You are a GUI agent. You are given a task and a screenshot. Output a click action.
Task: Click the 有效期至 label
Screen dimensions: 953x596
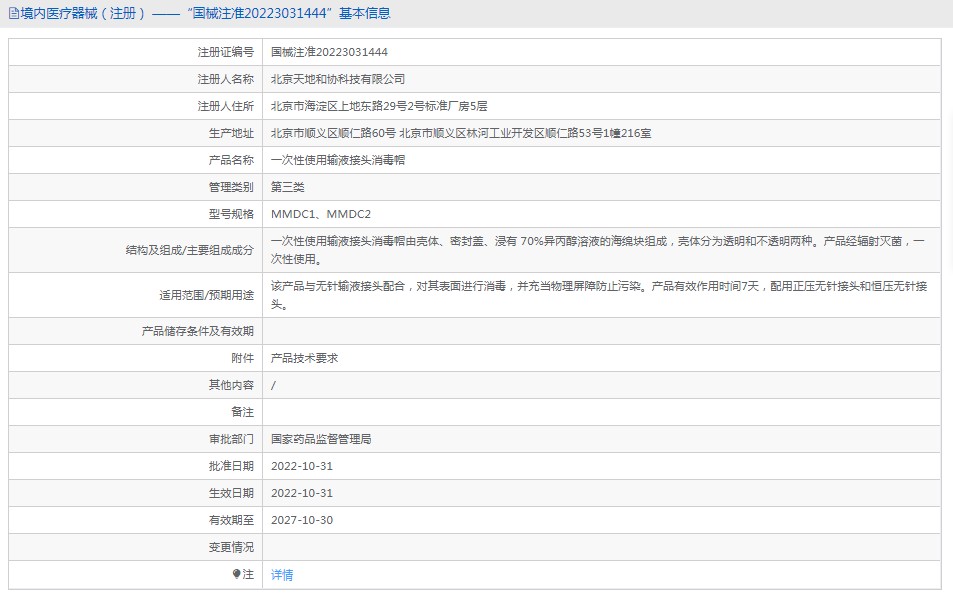pos(231,520)
